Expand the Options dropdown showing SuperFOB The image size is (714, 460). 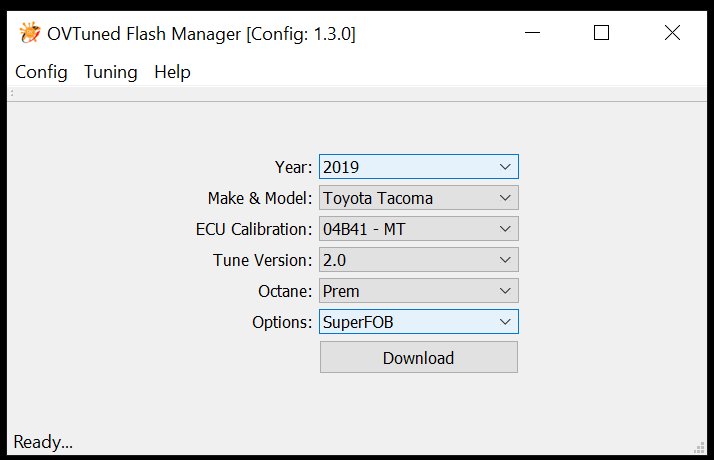418,322
